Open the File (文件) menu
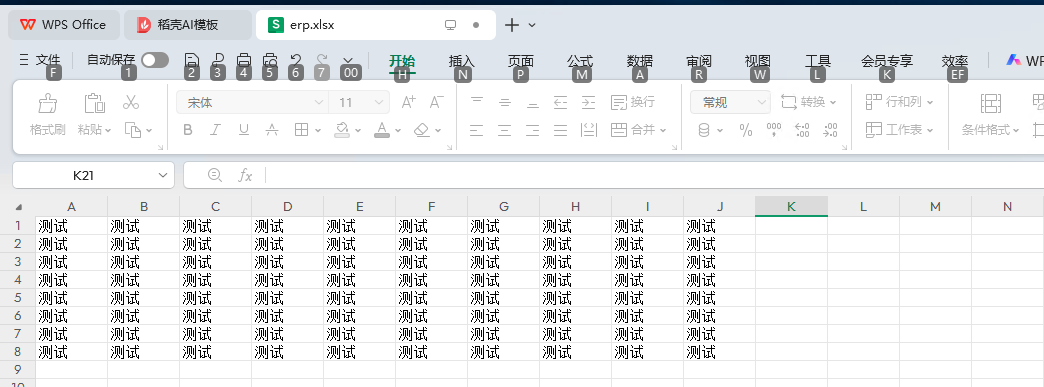The height and width of the screenshot is (387, 1044). [40, 61]
